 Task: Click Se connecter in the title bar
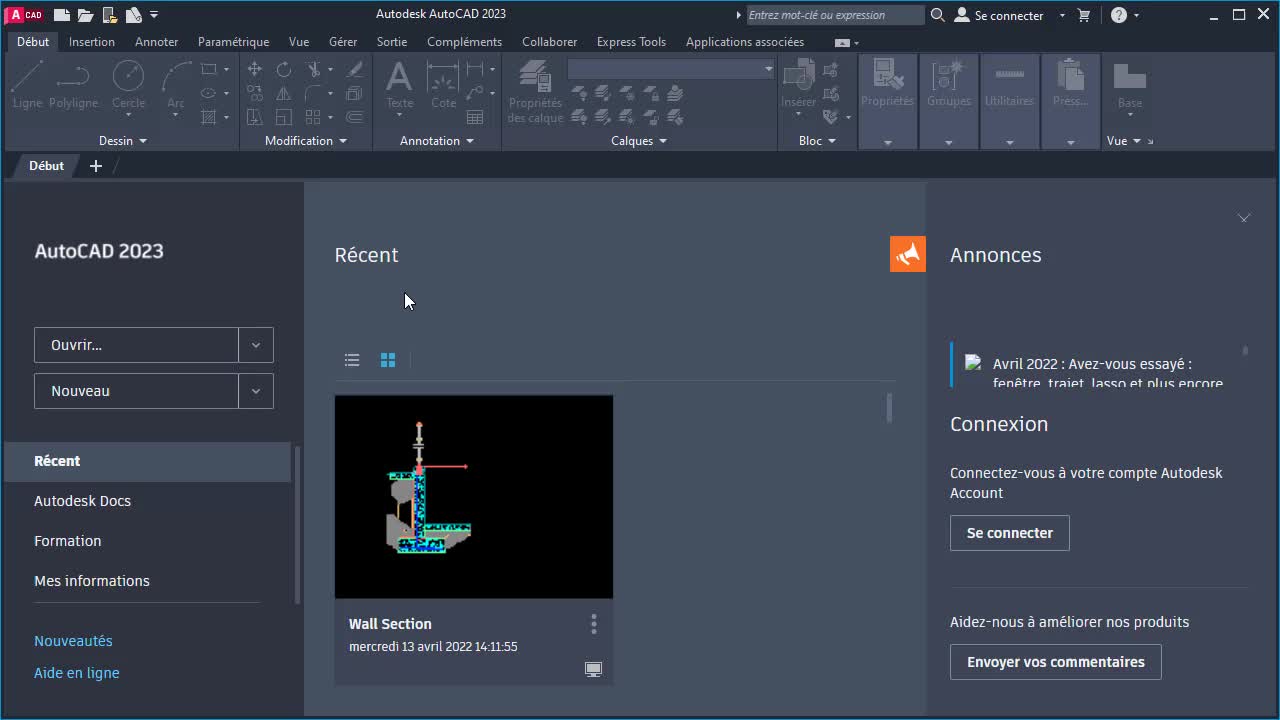[x=1000, y=15]
